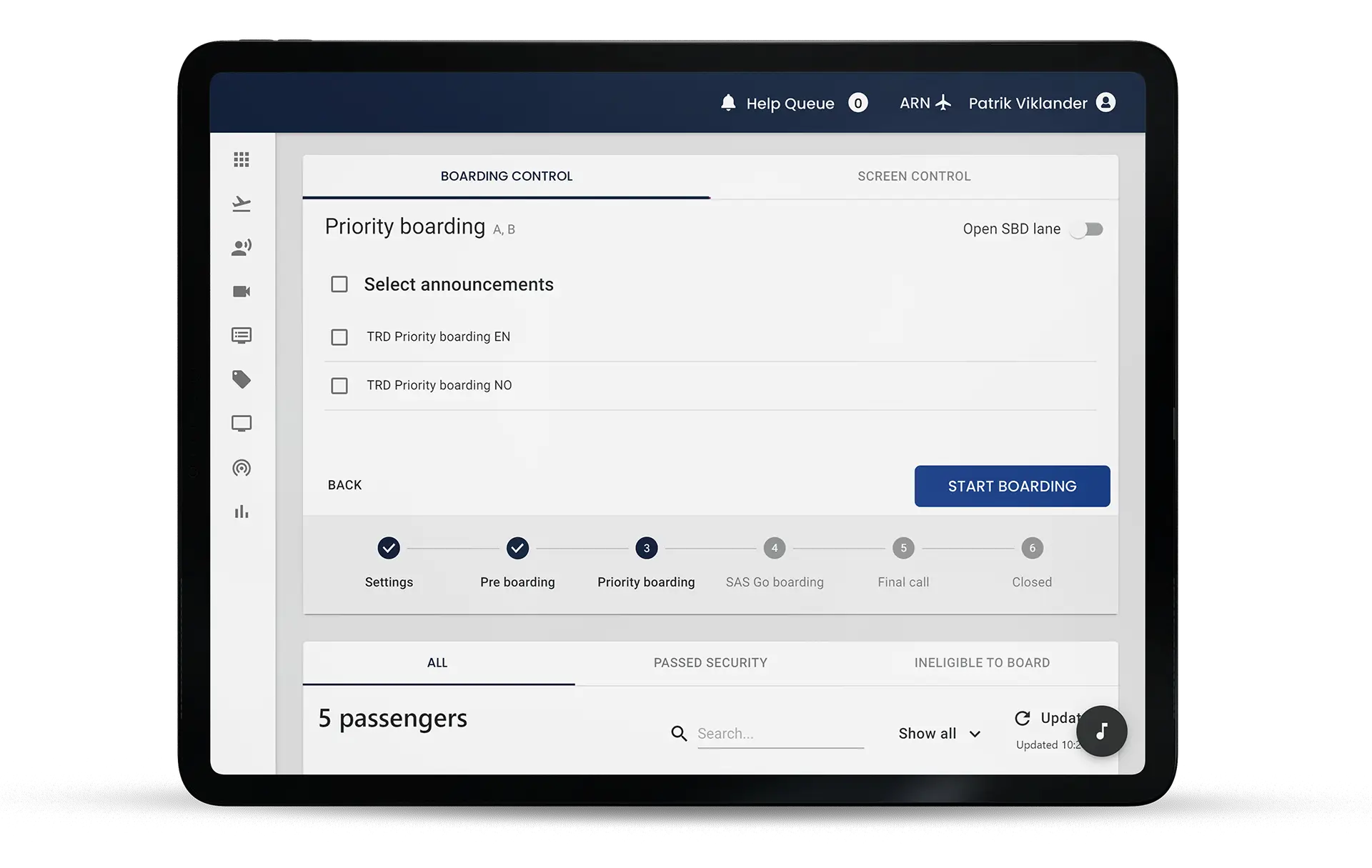Click the Help Queue bell icon
This screenshot has width=1372, height=868.
pos(728,103)
